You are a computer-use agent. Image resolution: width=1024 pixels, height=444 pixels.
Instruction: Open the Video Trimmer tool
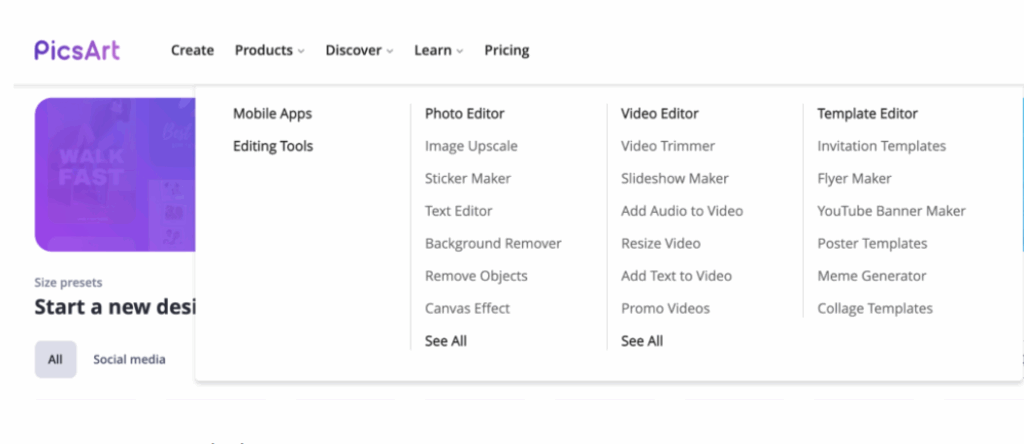(x=668, y=146)
